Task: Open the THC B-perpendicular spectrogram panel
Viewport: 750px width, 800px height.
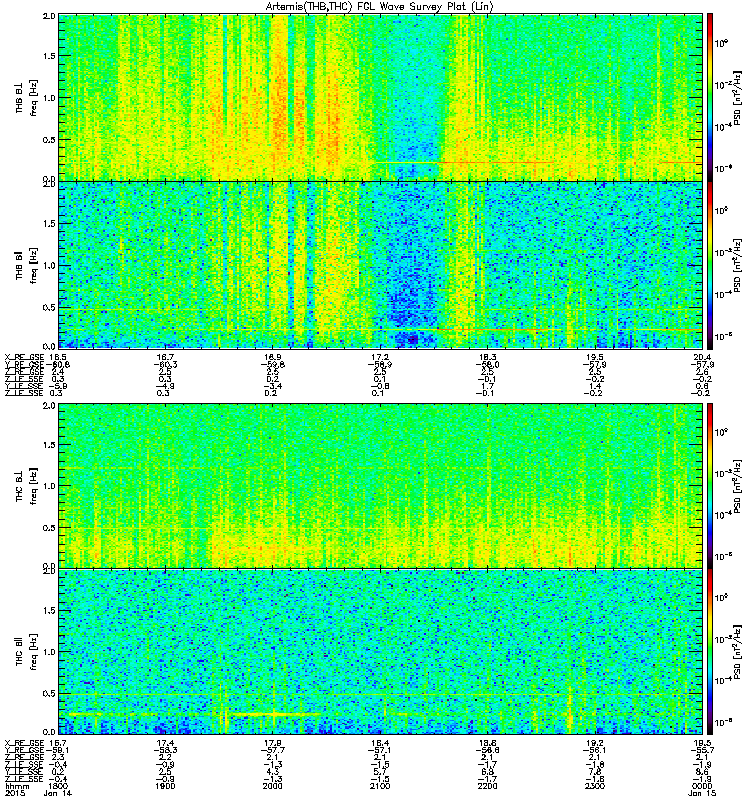Action: (x=381, y=485)
